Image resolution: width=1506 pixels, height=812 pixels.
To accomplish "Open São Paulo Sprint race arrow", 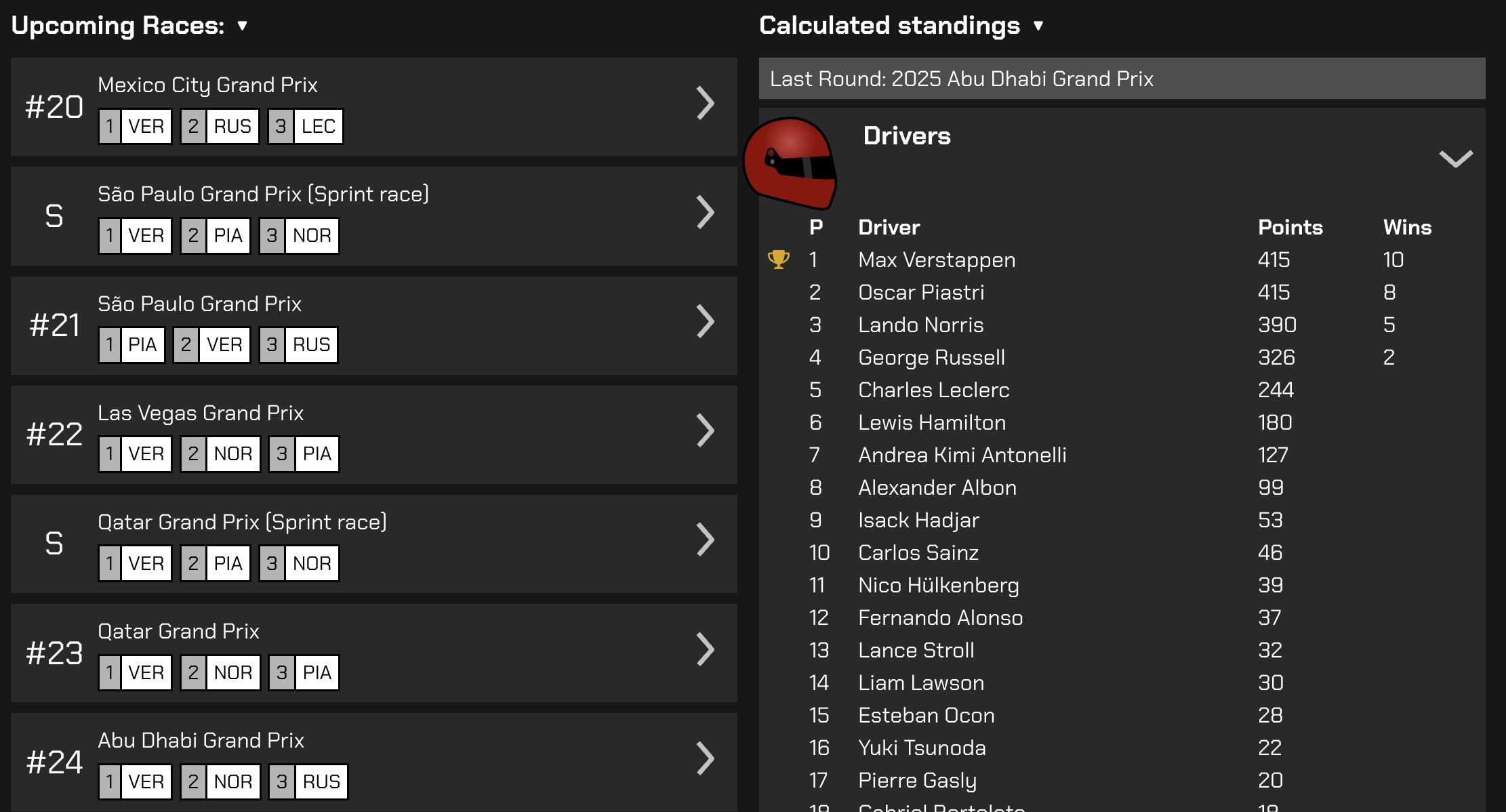I will click(x=706, y=213).
